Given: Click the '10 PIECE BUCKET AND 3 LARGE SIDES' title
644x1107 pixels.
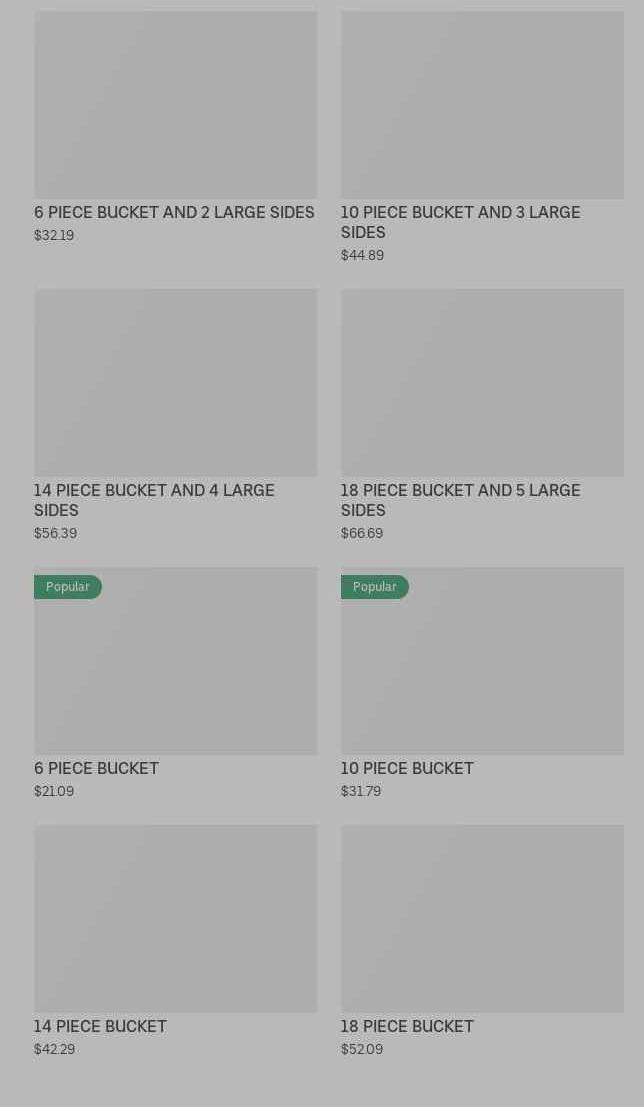Looking at the screenshot, I should [460, 222].
